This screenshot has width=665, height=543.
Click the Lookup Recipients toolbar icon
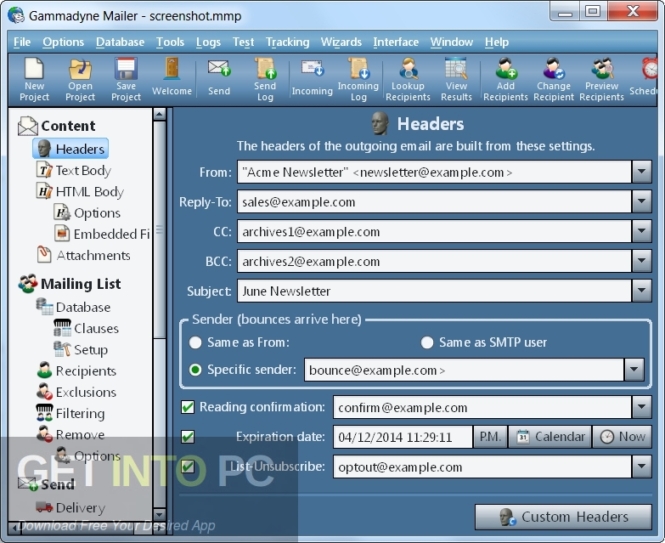click(x=408, y=80)
